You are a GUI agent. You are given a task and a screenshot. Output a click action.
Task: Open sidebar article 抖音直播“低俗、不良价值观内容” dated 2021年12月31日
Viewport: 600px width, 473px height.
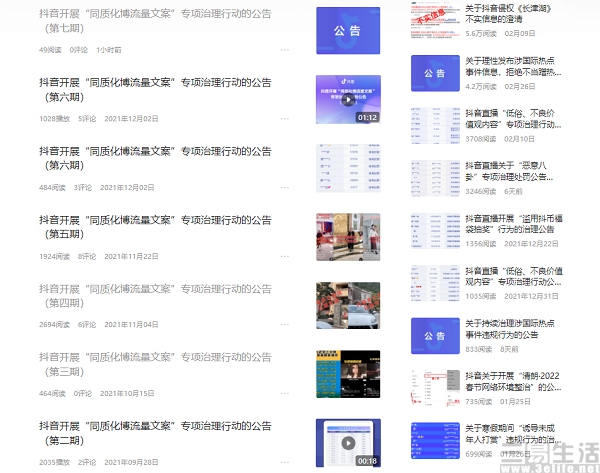click(x=514, y=276)
